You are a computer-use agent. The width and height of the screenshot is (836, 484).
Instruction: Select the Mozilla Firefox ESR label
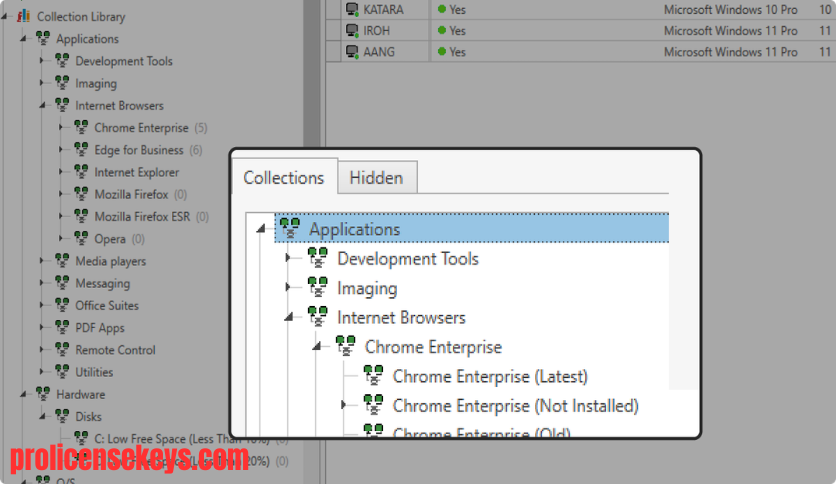142,216
